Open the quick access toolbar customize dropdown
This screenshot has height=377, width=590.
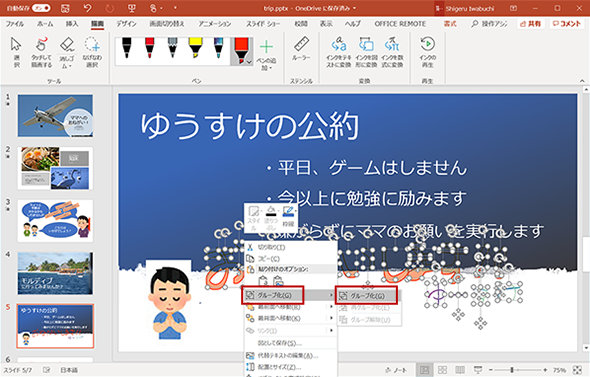point(175,8)
